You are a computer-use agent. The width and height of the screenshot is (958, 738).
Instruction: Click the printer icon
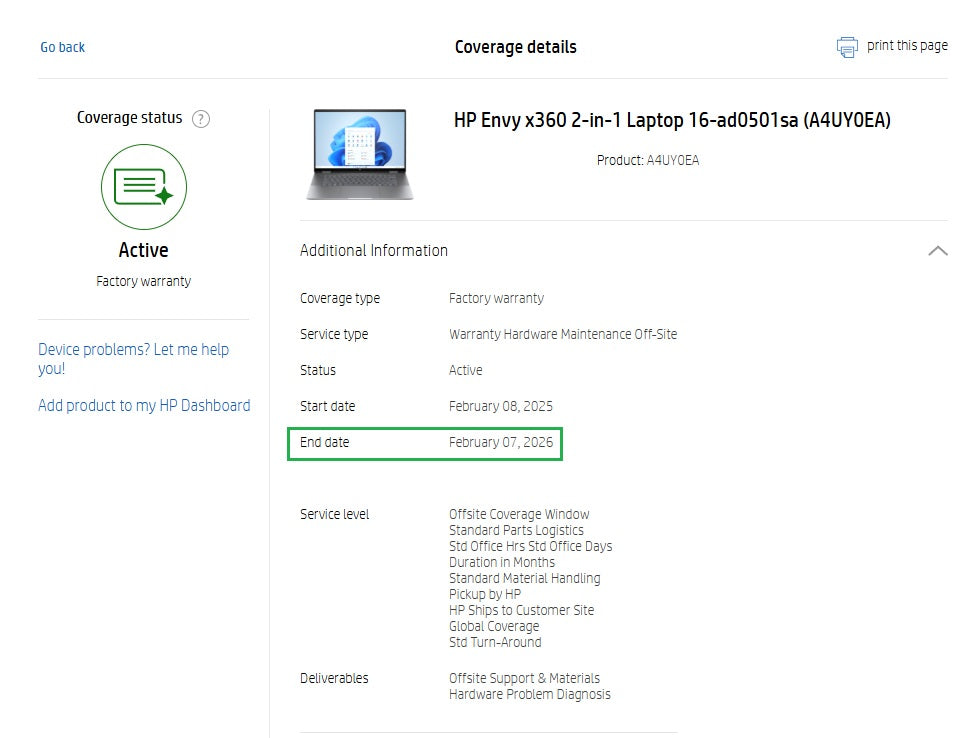coord(847,47)
